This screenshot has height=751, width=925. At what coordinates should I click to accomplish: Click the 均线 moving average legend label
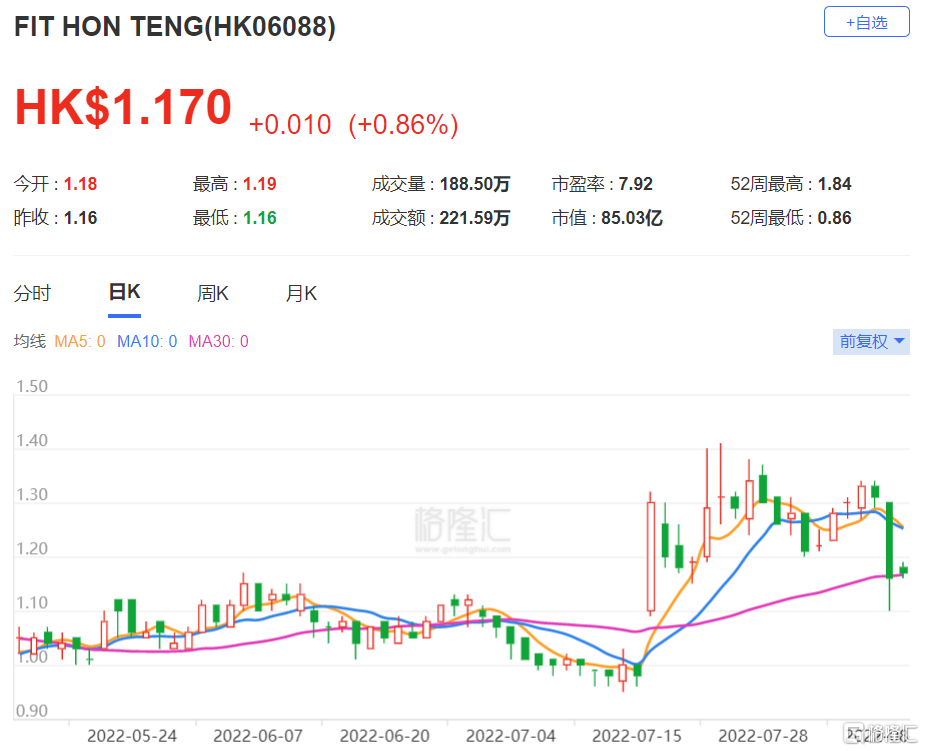point(29,341)
